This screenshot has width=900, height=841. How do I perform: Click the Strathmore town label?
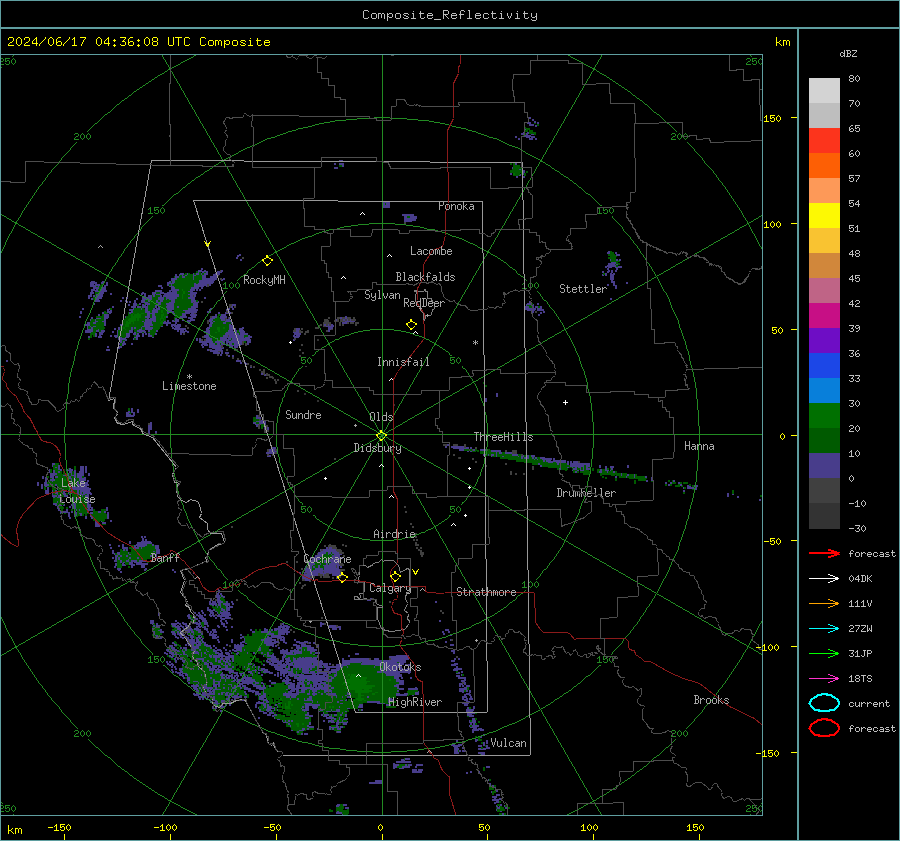tap(486, 592)
